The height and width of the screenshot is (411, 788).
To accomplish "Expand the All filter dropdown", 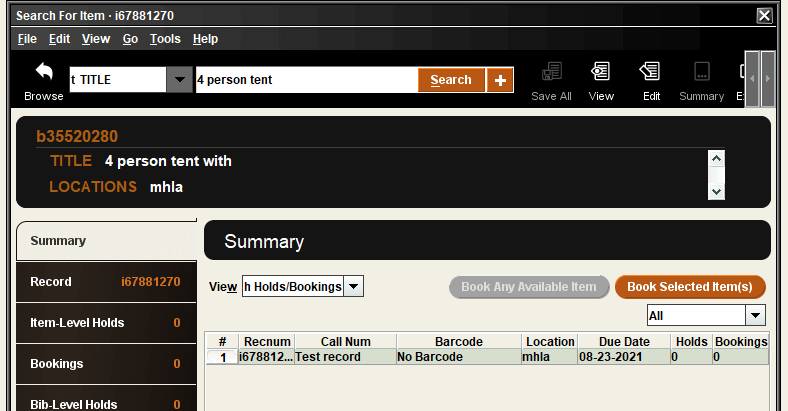I will click(x=755, y=316).
